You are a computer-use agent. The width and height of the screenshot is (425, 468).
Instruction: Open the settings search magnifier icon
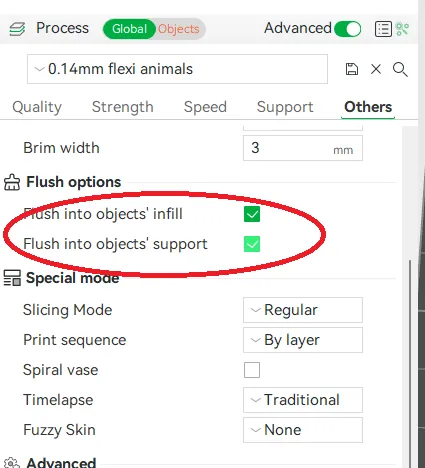coord(400,69)
